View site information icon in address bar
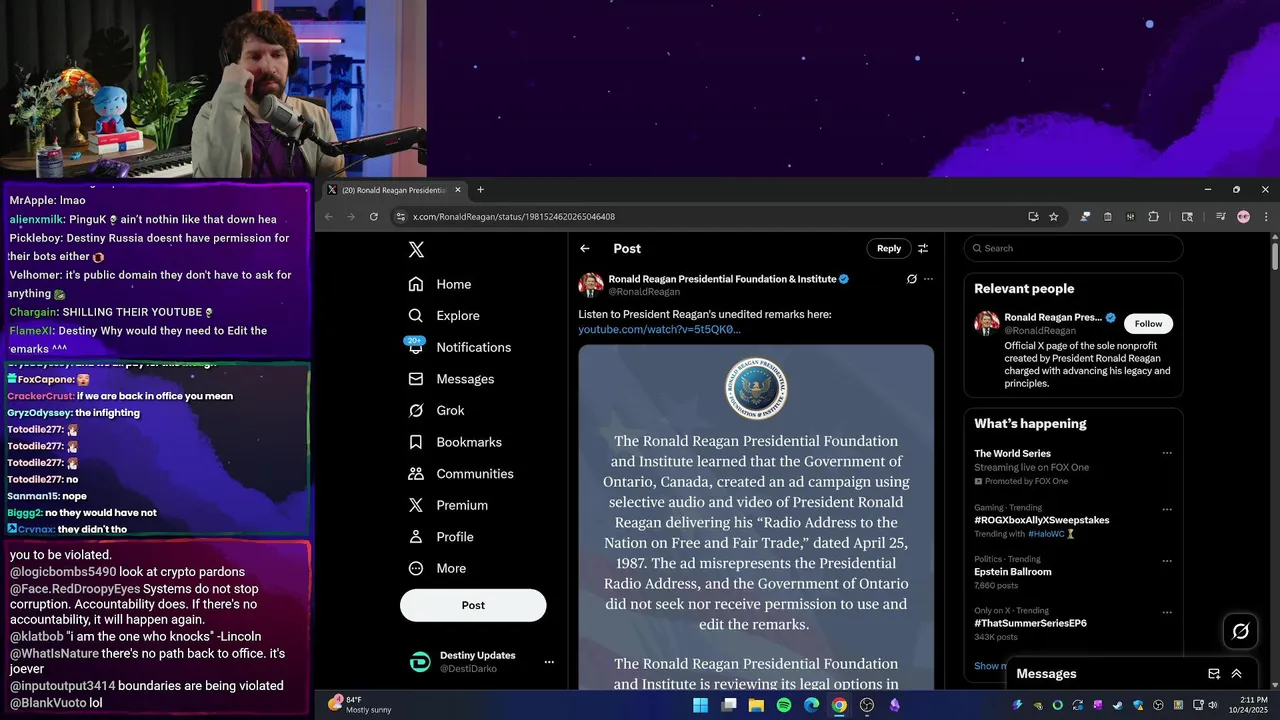Image resolution: width=1280 pixels, height=720 pixels. 400,217
